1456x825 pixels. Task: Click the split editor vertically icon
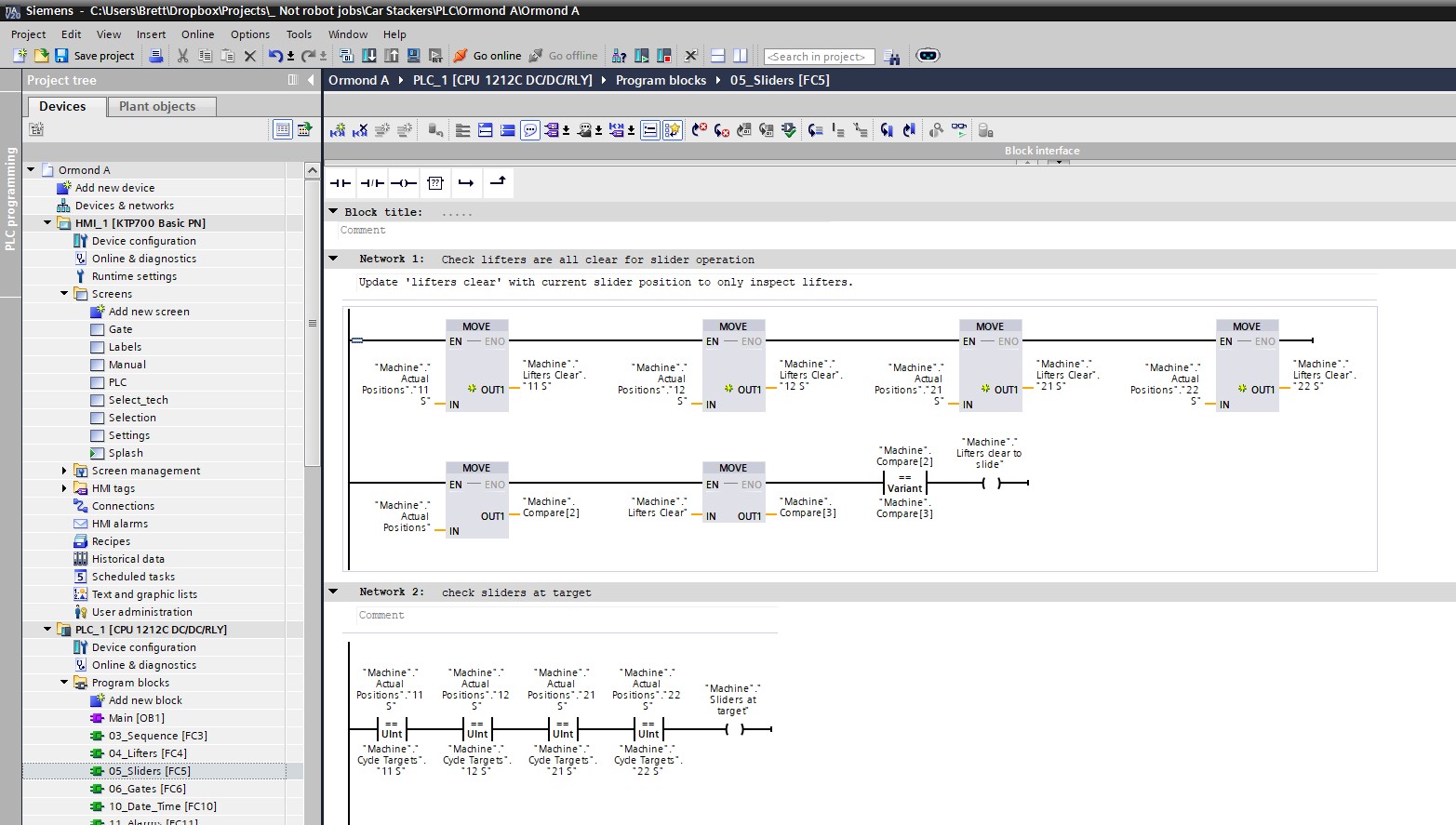click(741, 56)
